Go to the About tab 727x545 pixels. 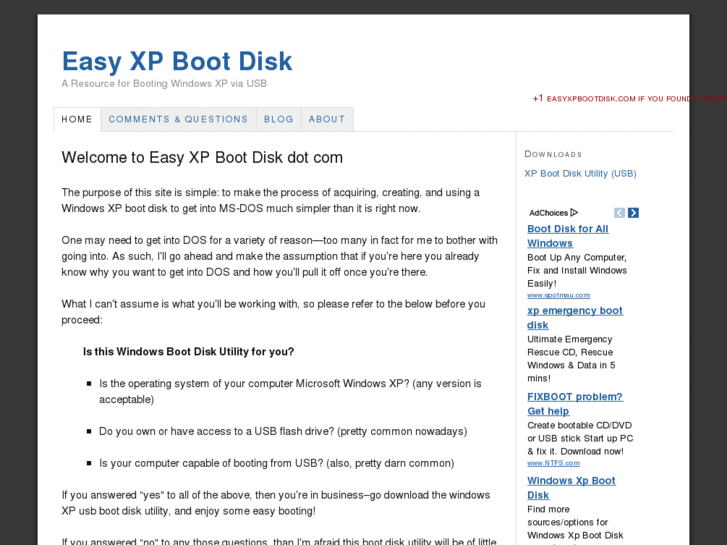click(327, 119)
